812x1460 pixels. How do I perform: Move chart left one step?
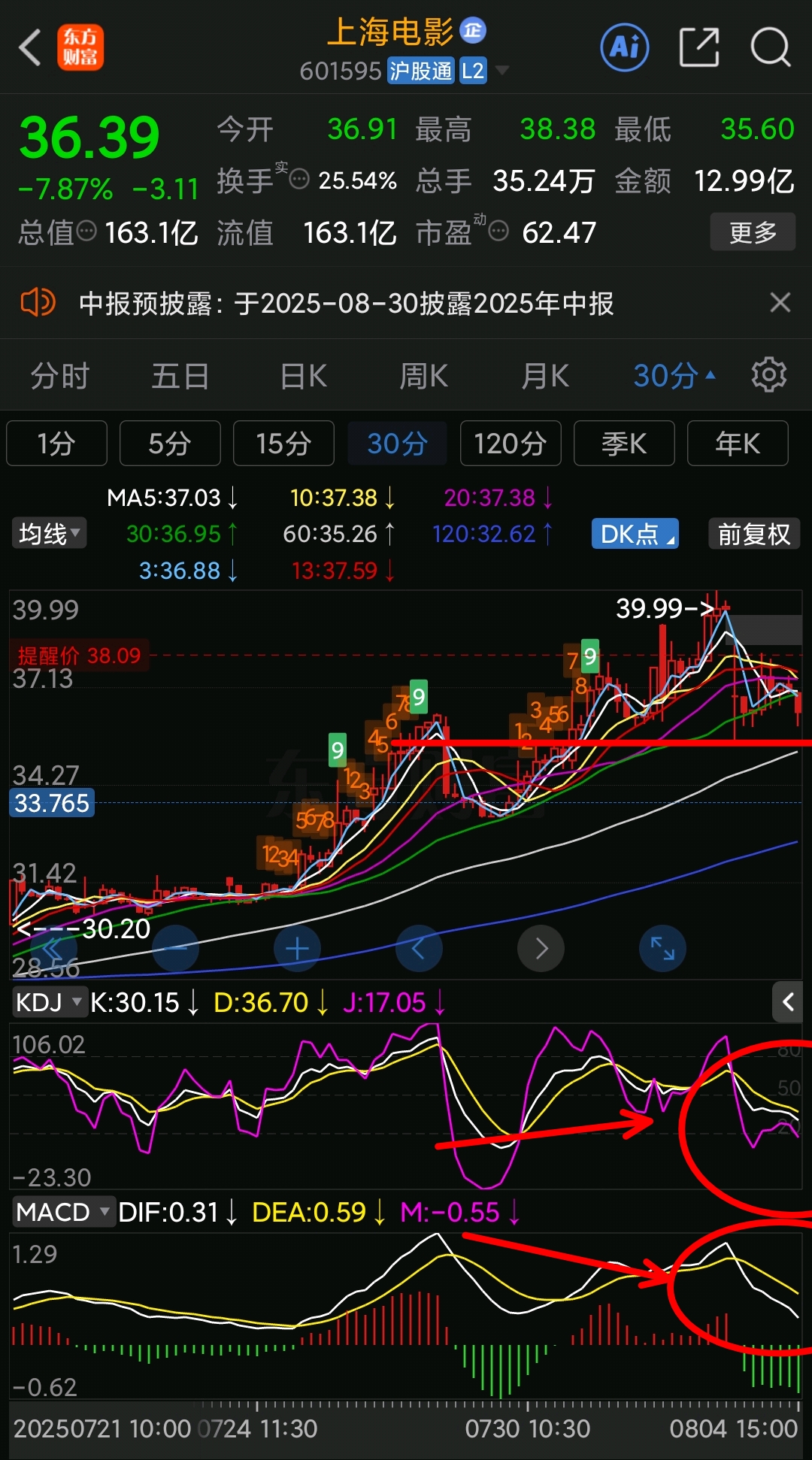419,948
